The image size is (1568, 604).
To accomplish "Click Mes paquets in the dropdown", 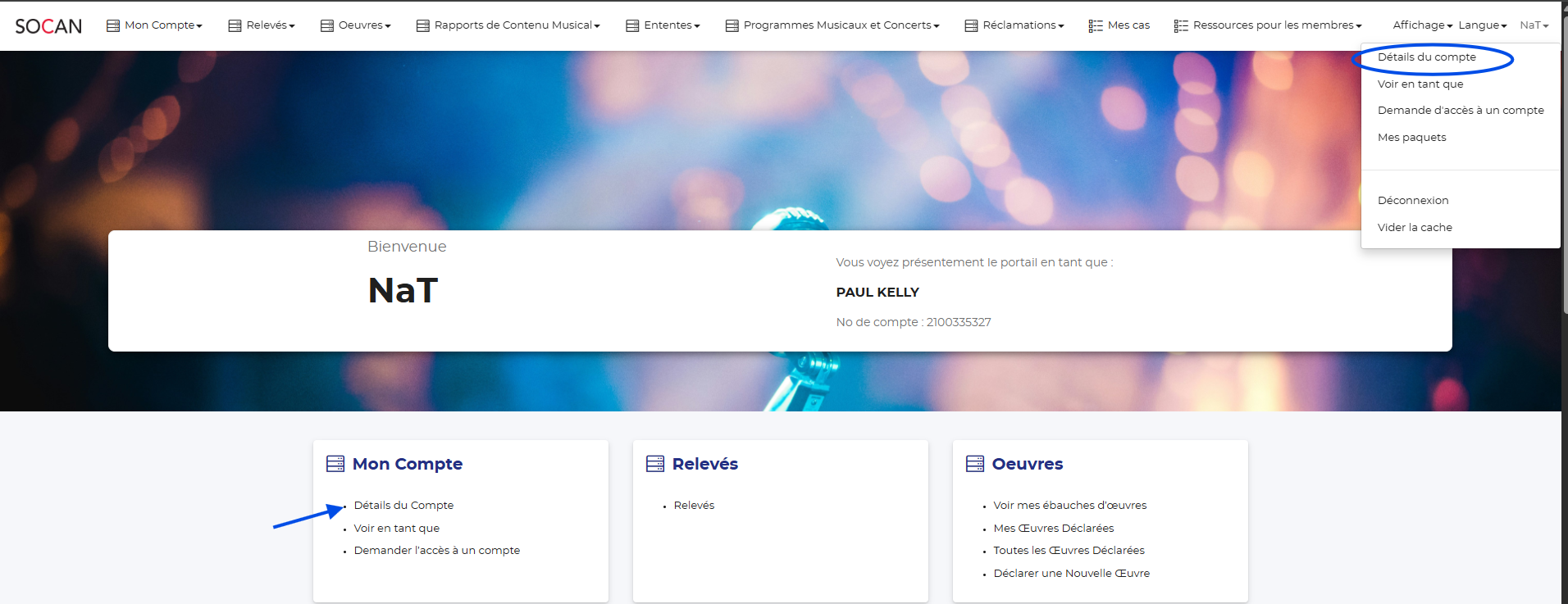I will [1411, 138].
